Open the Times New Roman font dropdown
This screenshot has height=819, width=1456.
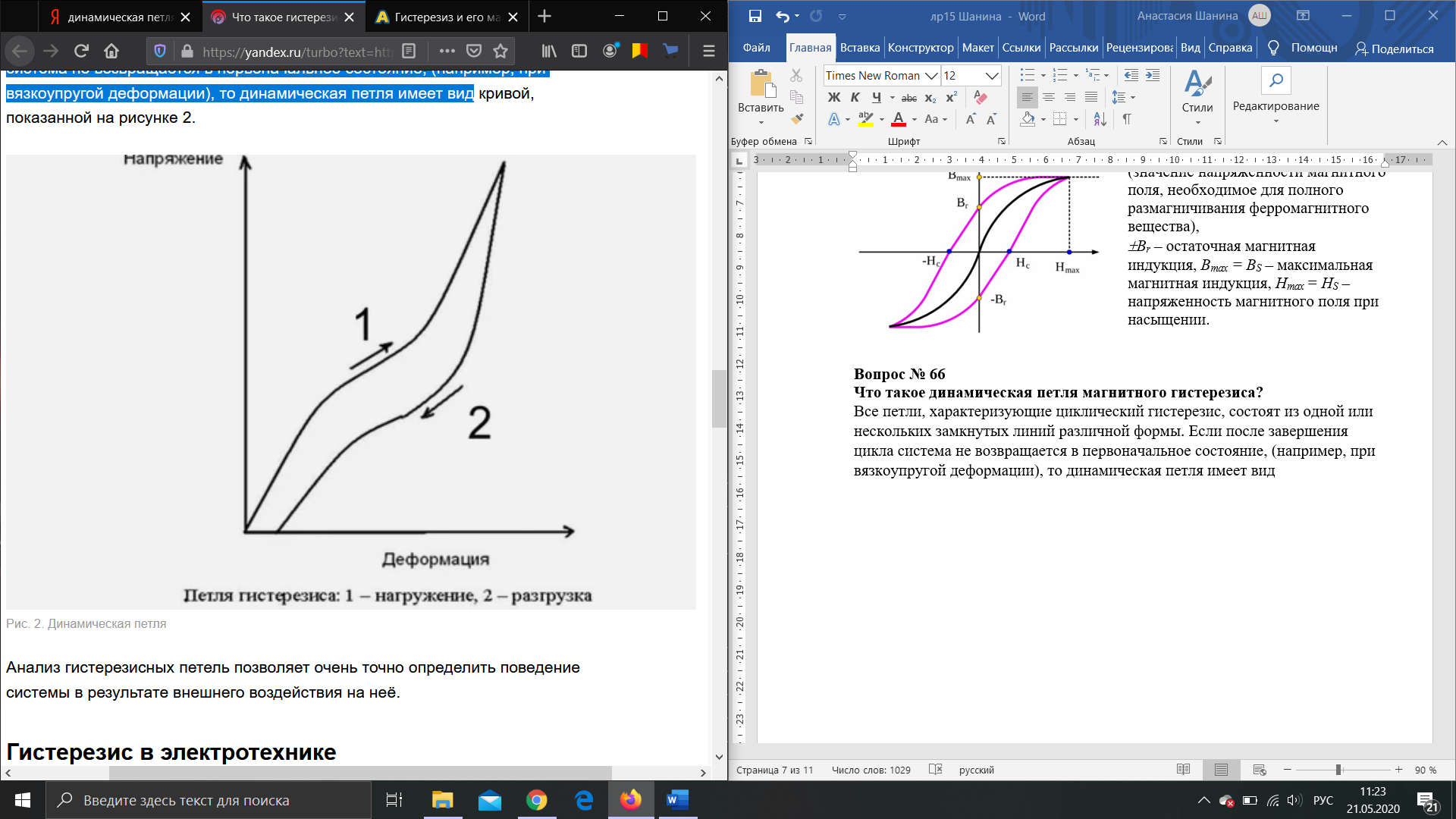point(931,76)
